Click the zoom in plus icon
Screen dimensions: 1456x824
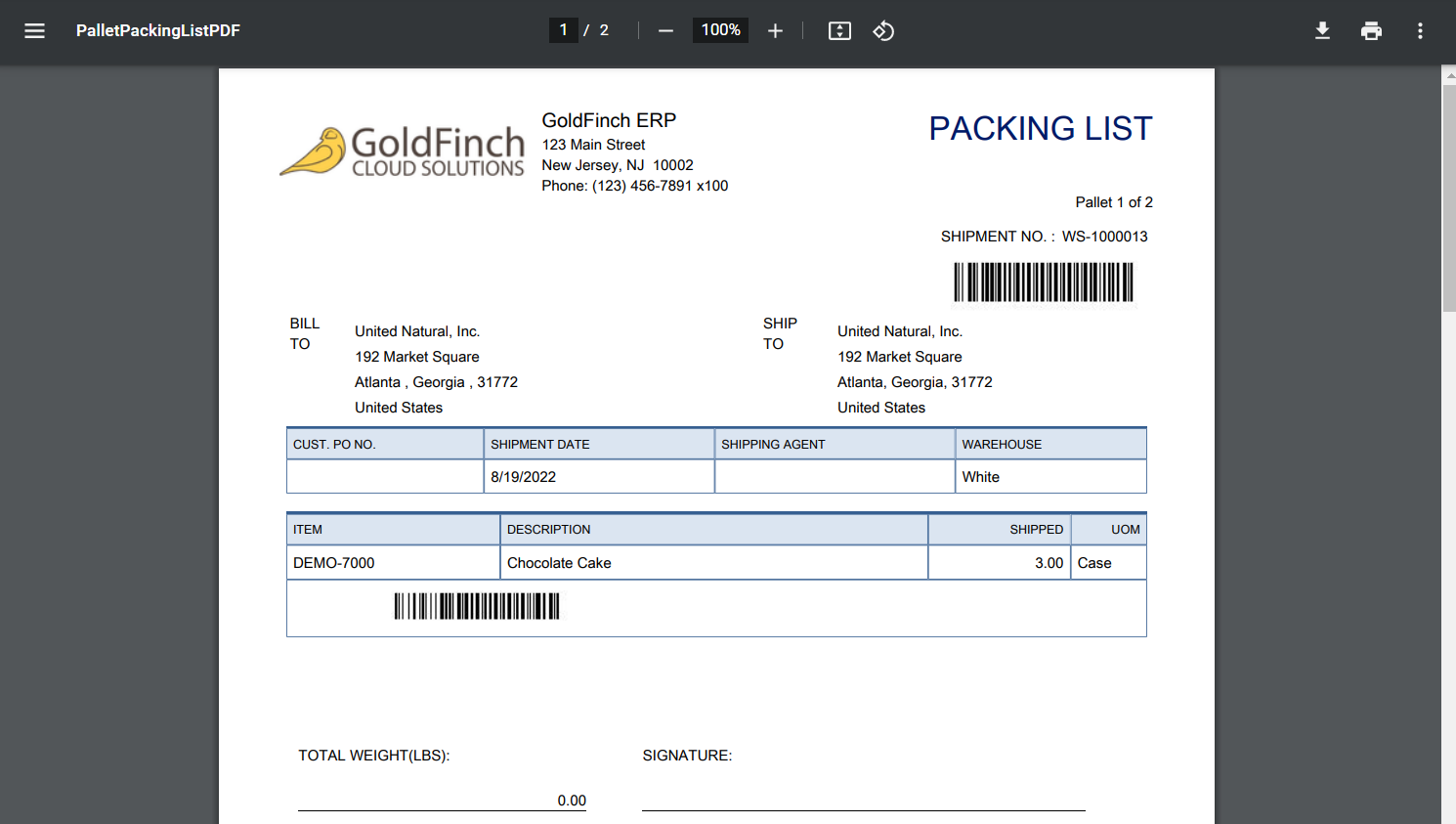tap(775, 31)
